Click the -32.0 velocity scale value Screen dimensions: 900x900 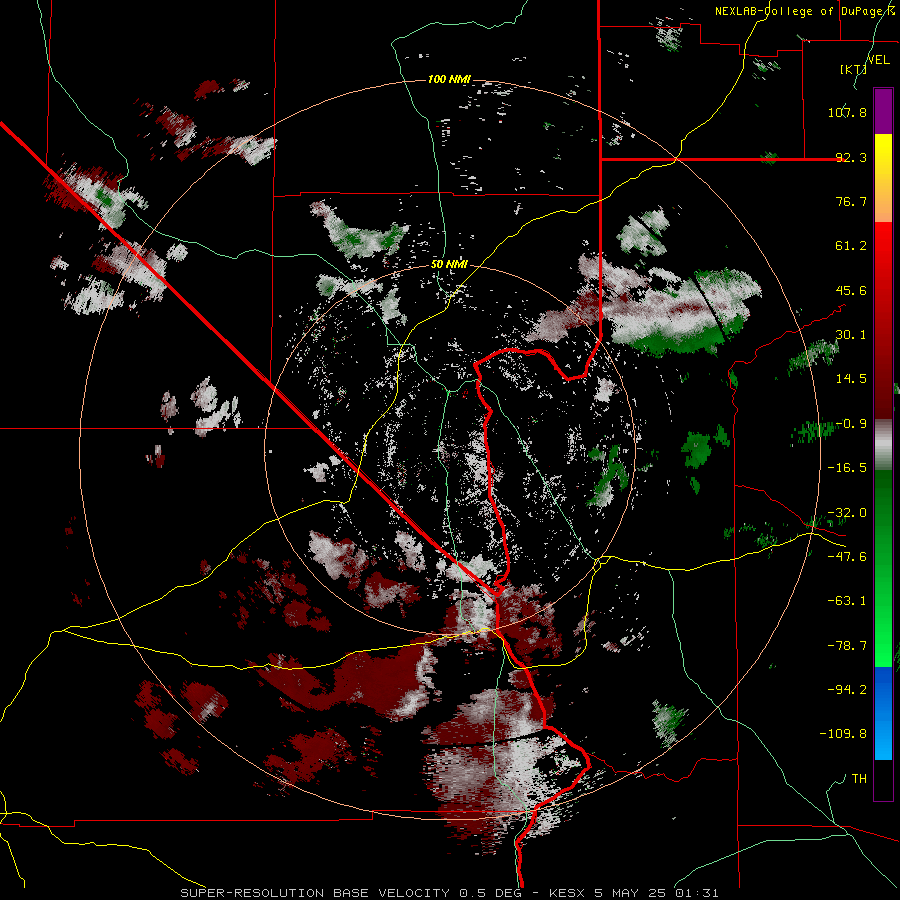click(x=847, y=513)
